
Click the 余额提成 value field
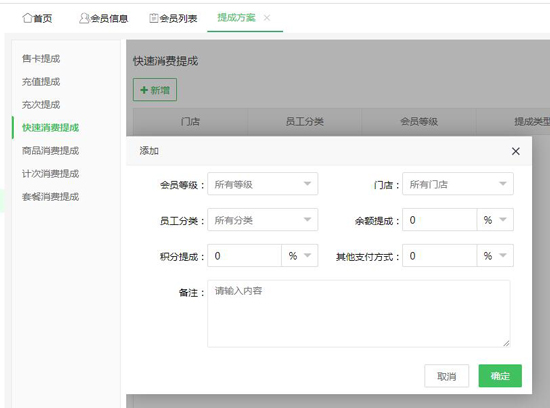pyautogui.click(x=439, y=220)
